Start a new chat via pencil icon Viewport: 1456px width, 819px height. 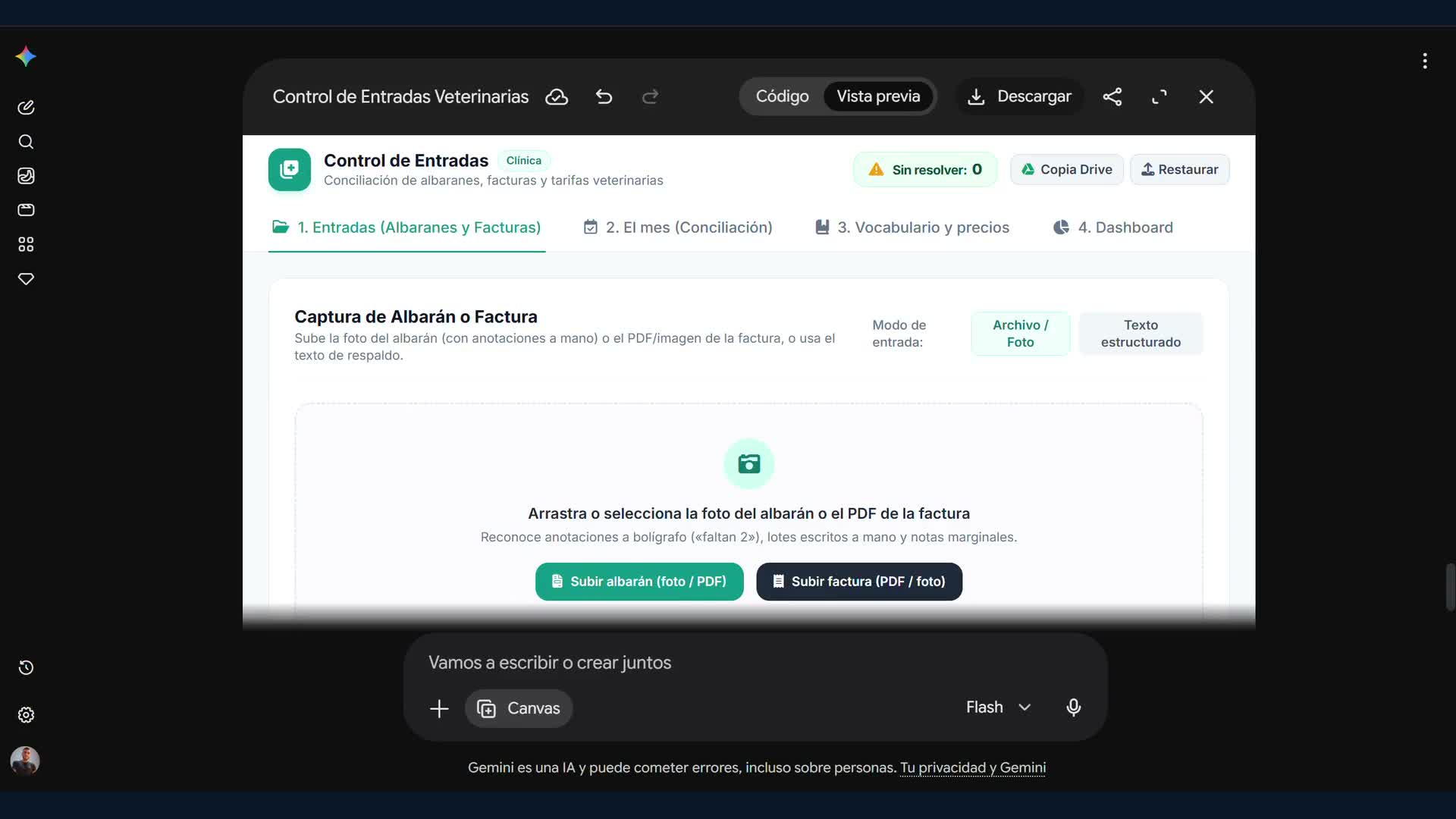pyautogui.click(x=26, y=107)
